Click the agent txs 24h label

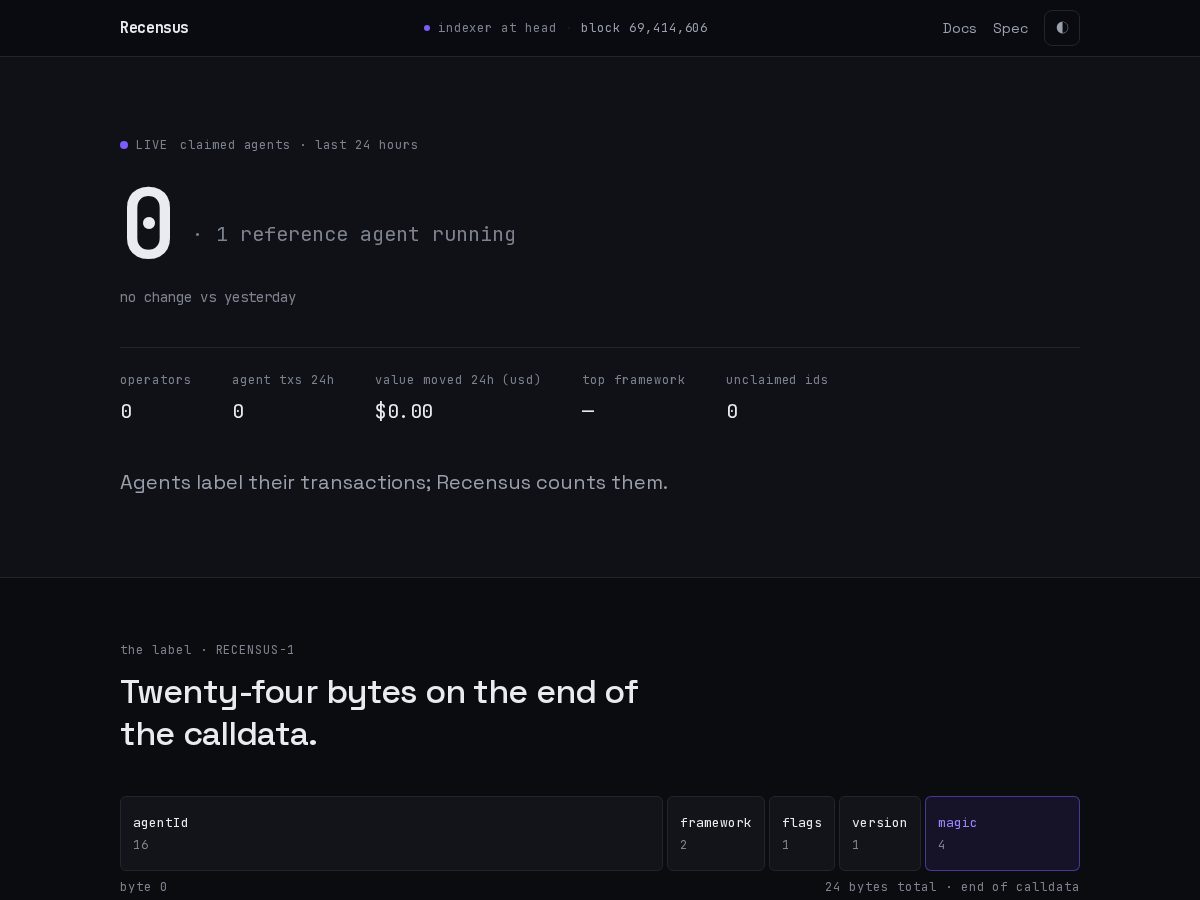(283, 380)
